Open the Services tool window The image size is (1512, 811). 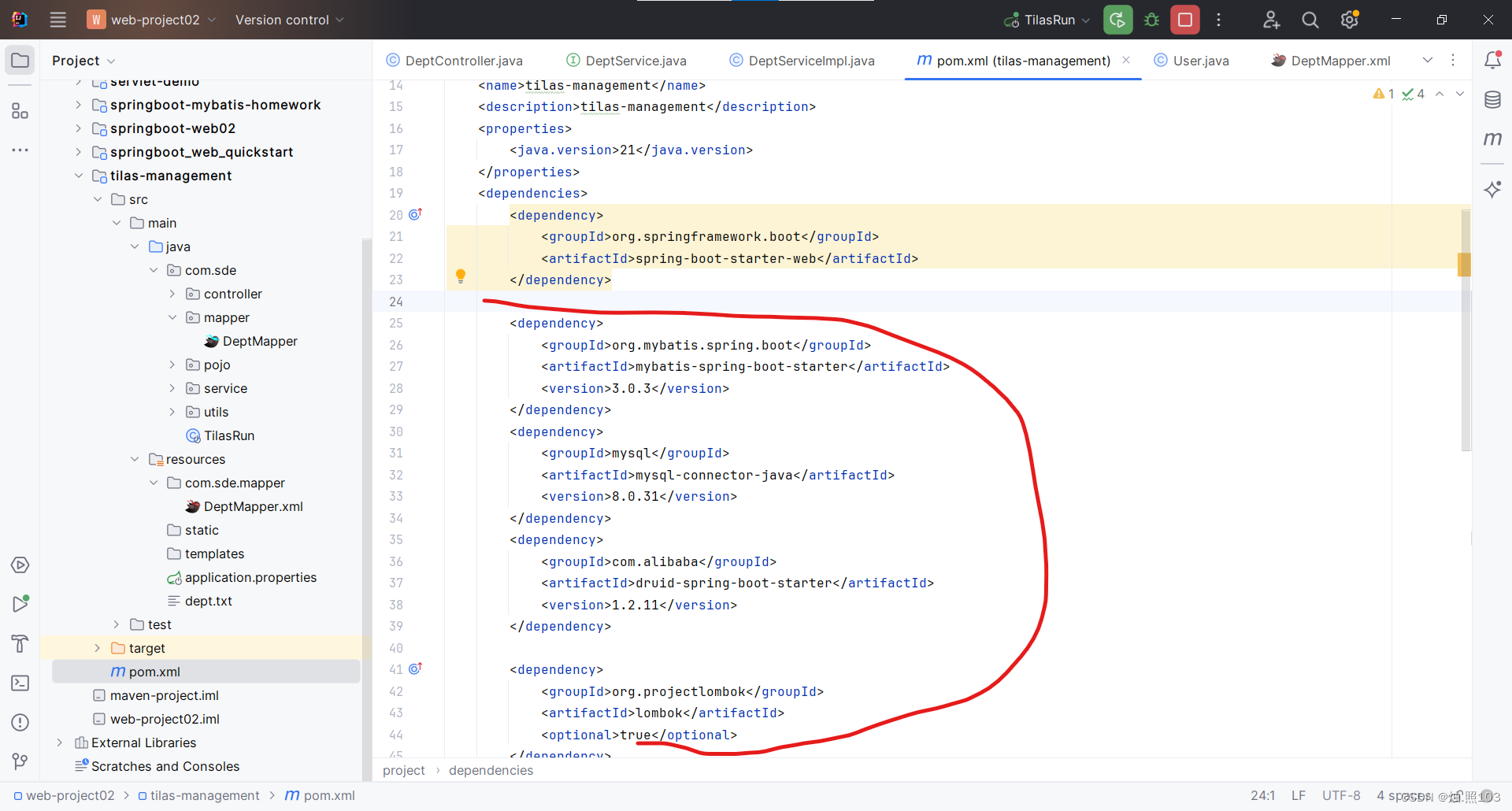coord(20,565)
